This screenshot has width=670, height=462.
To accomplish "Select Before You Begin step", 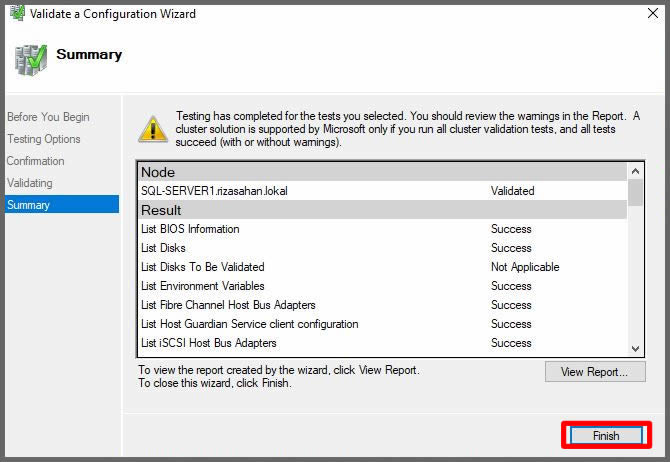I will point(48,117).
